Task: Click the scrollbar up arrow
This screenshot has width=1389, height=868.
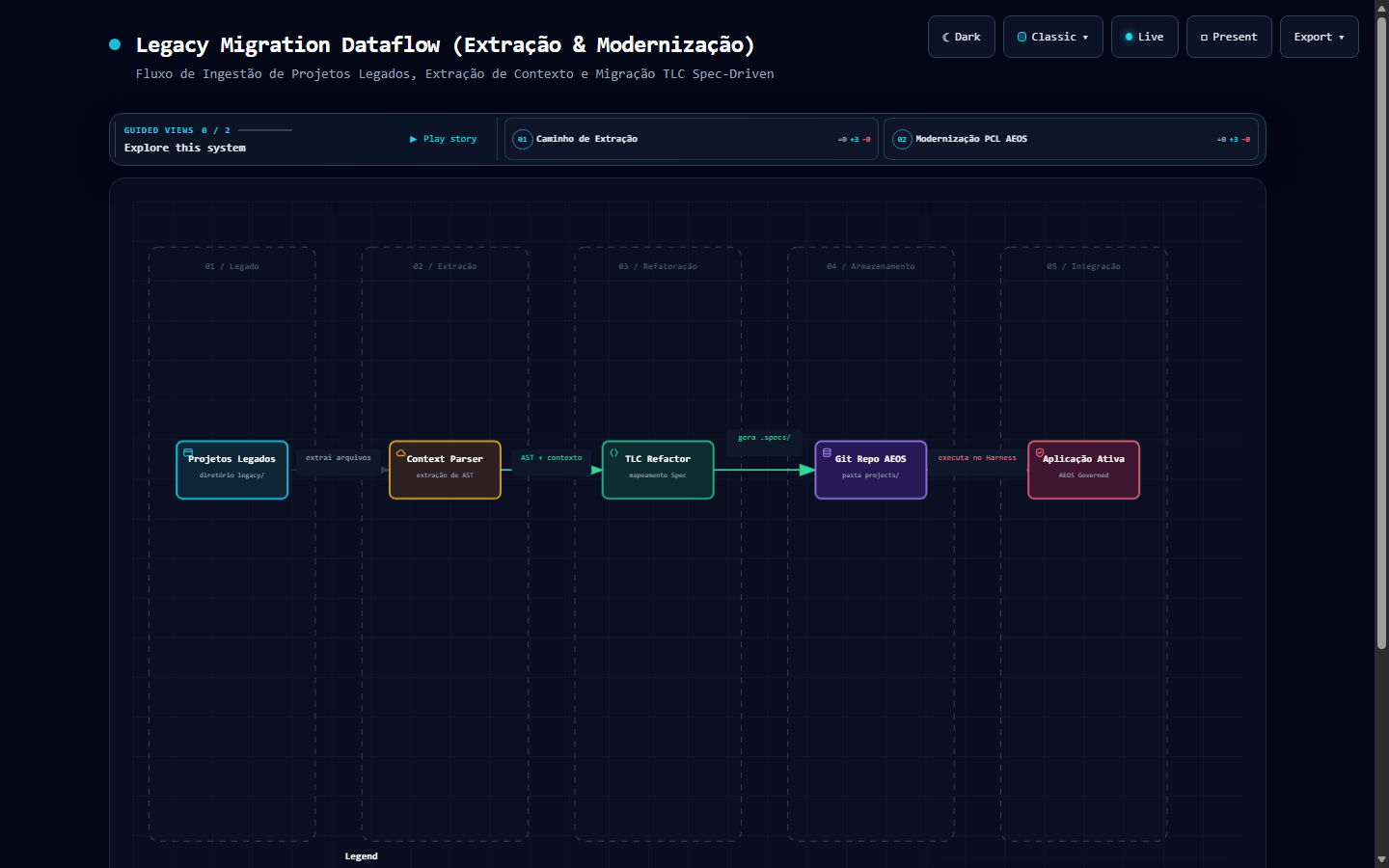Action: click(x=1381, y=8)
